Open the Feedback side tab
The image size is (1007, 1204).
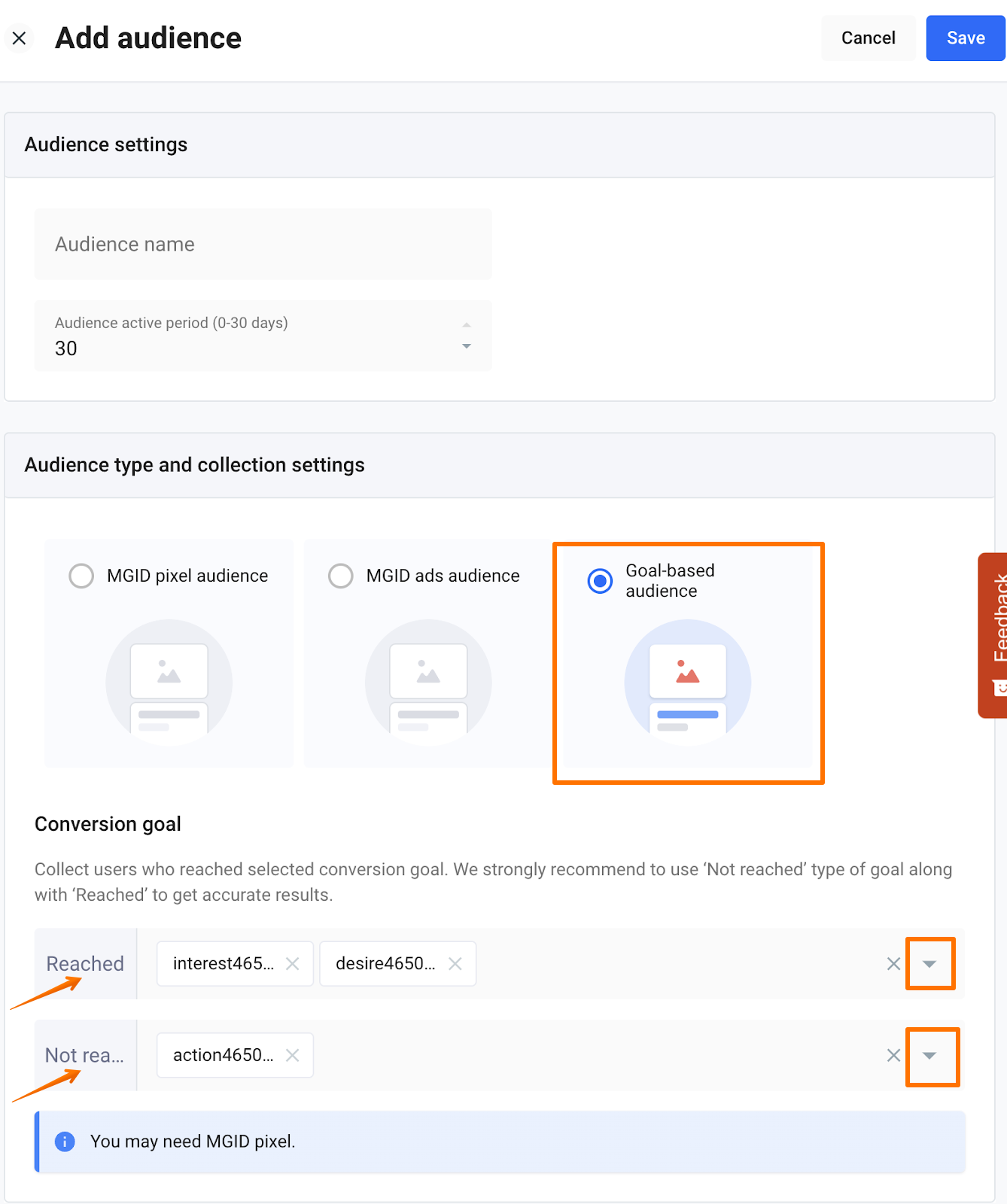[x=994, y=635]
